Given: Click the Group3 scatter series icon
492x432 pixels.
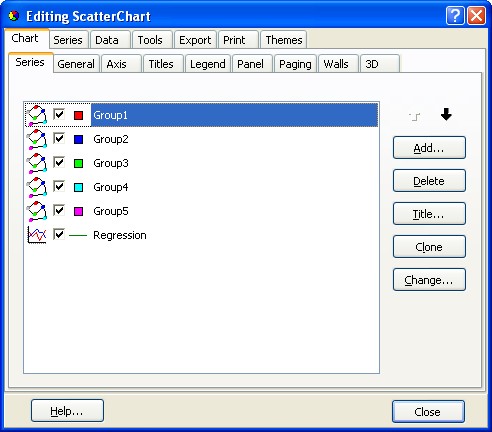Looking at the screenshot, I should pyautogui.click(x=37, y=163).
